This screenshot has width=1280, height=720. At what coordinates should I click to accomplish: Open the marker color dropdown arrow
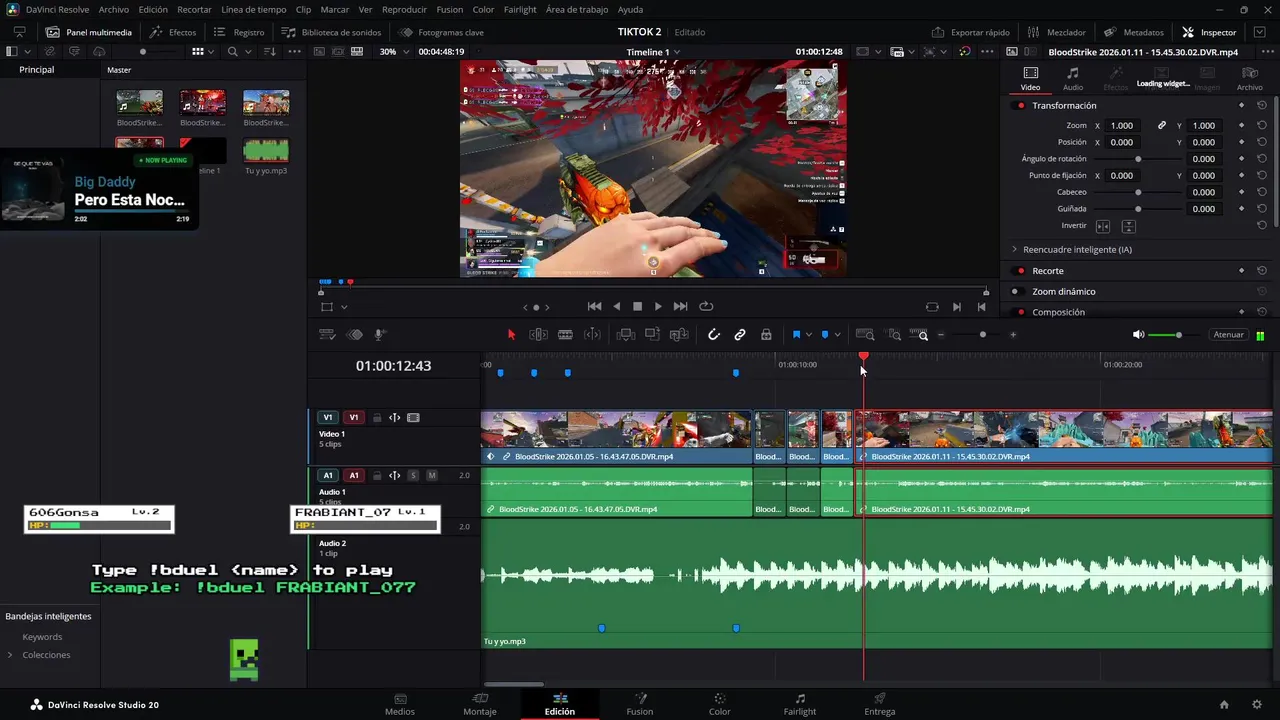837,335
